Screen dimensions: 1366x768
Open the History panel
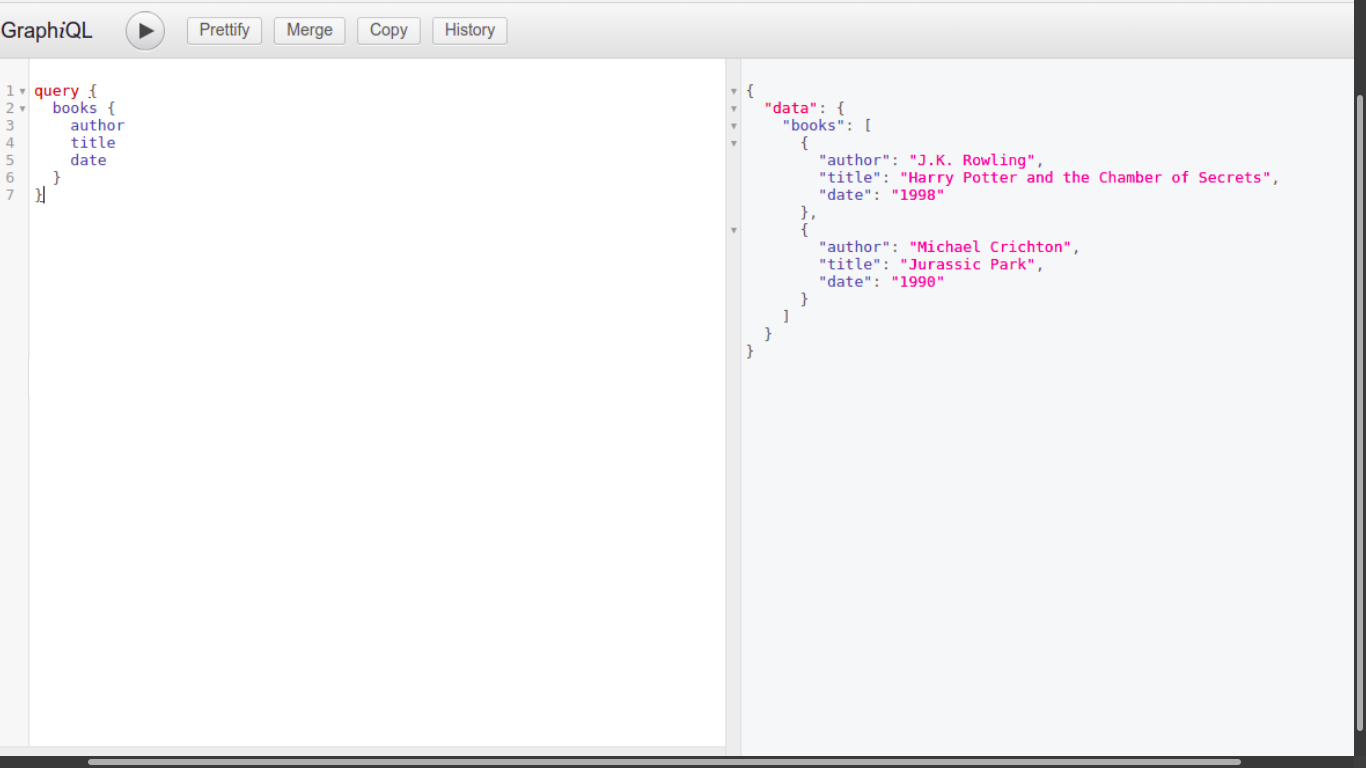pyautogui.click(x=469, y=30)
